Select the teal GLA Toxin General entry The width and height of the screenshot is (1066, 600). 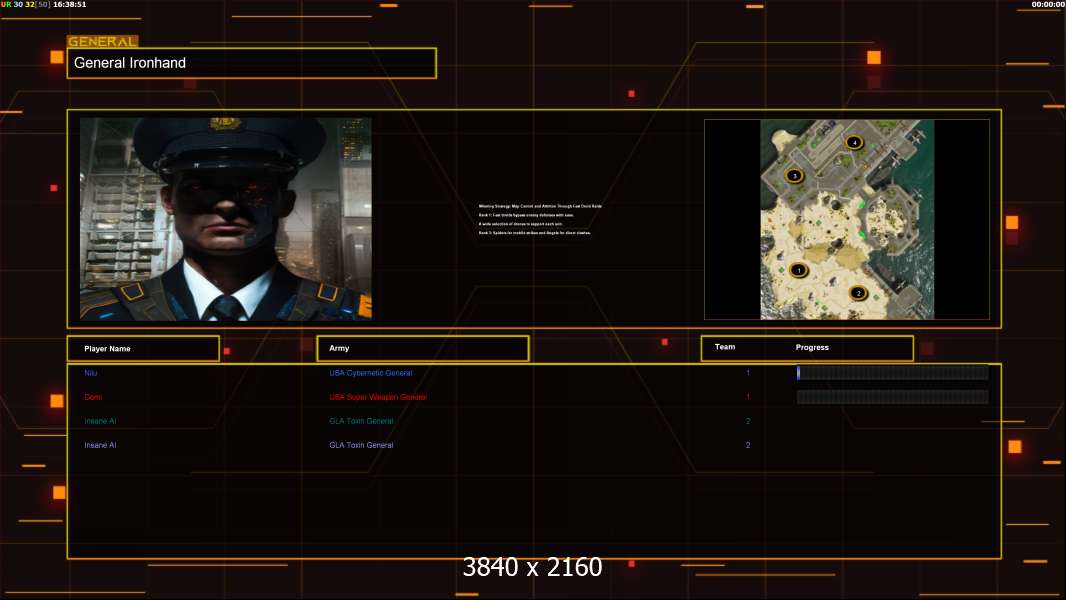[361, 421]
